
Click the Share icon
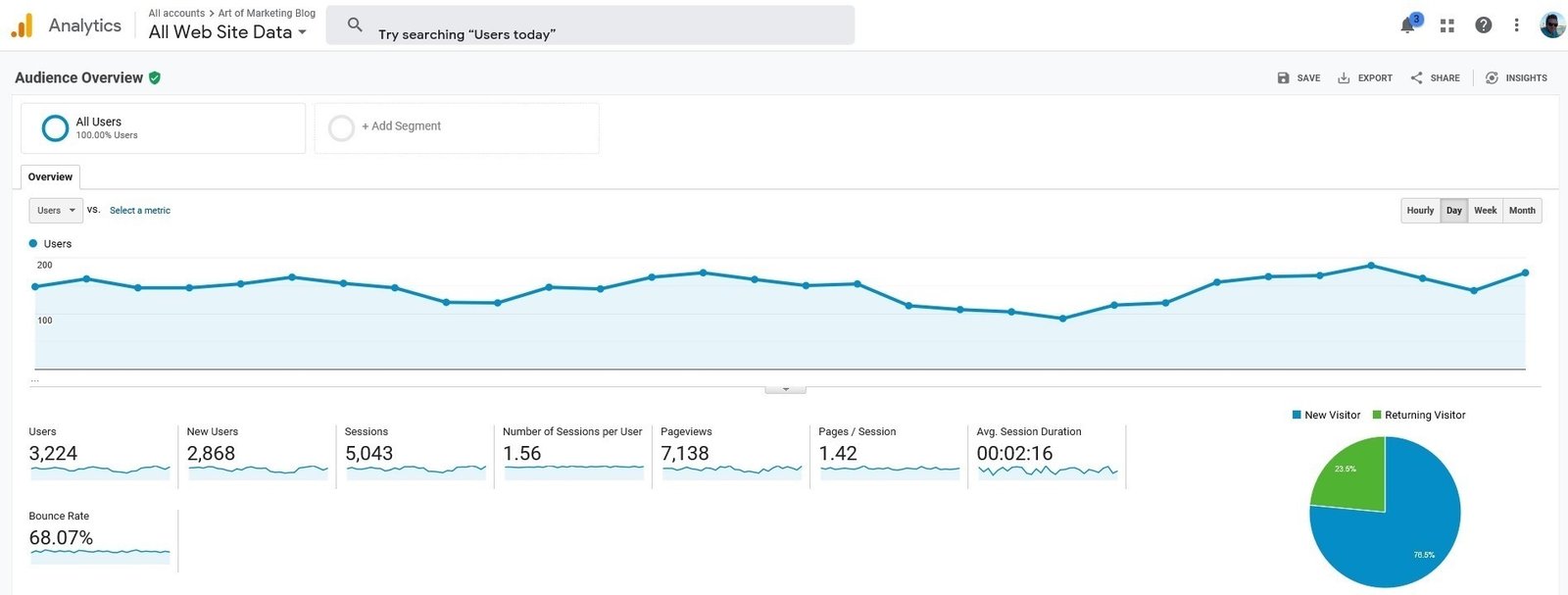[x=1416, y=77]
